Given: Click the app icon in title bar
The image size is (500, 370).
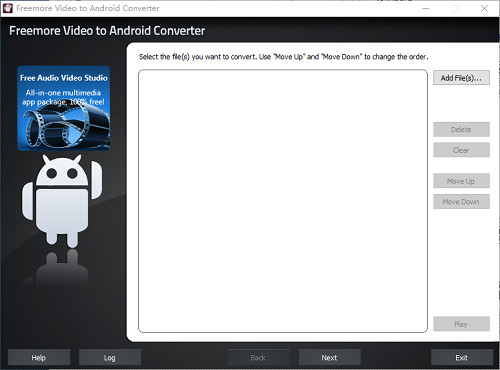Looking at the screenshot, I should pos(8,8).
